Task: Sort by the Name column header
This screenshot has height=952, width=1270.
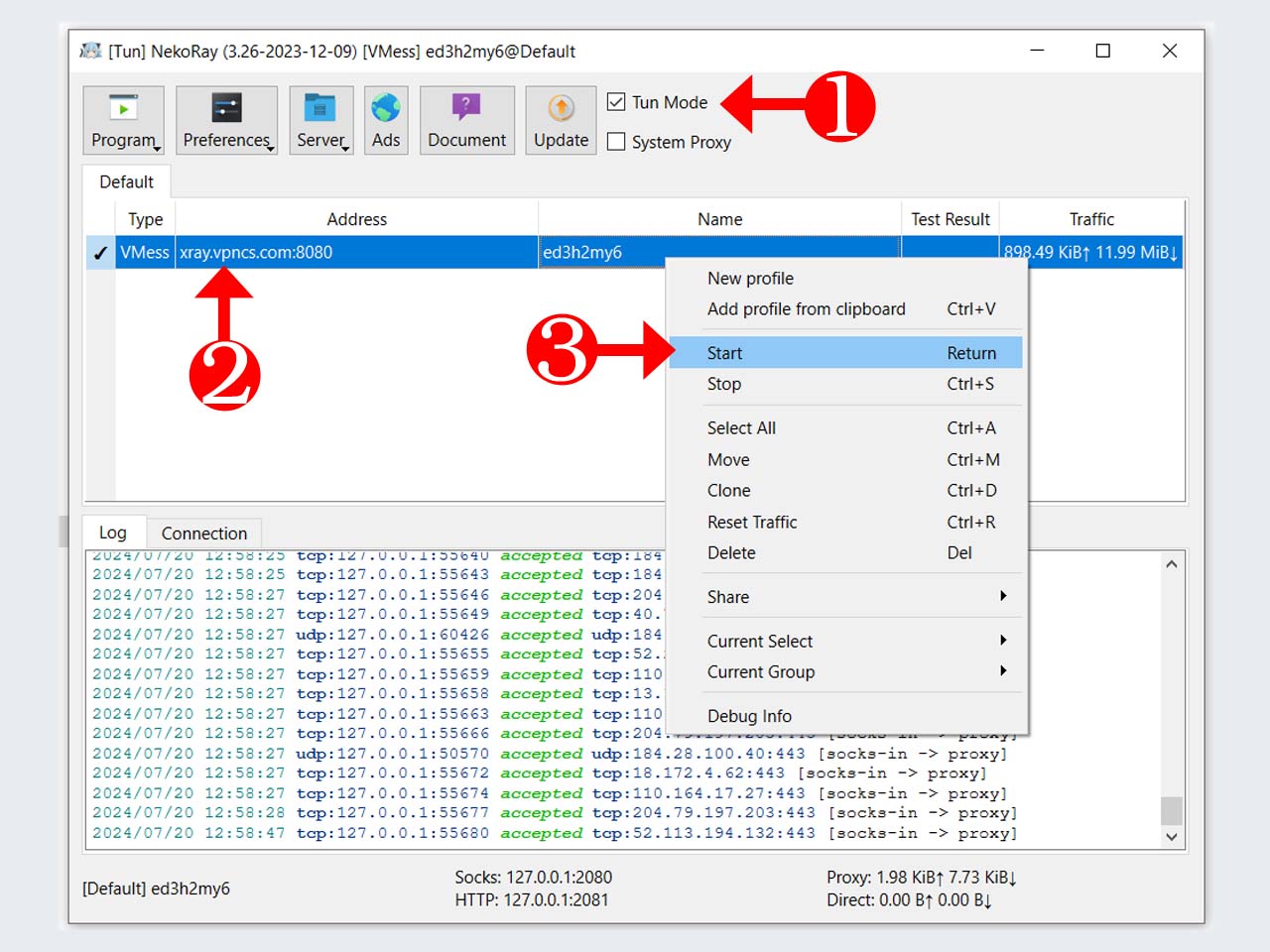Action: point(720,219)
